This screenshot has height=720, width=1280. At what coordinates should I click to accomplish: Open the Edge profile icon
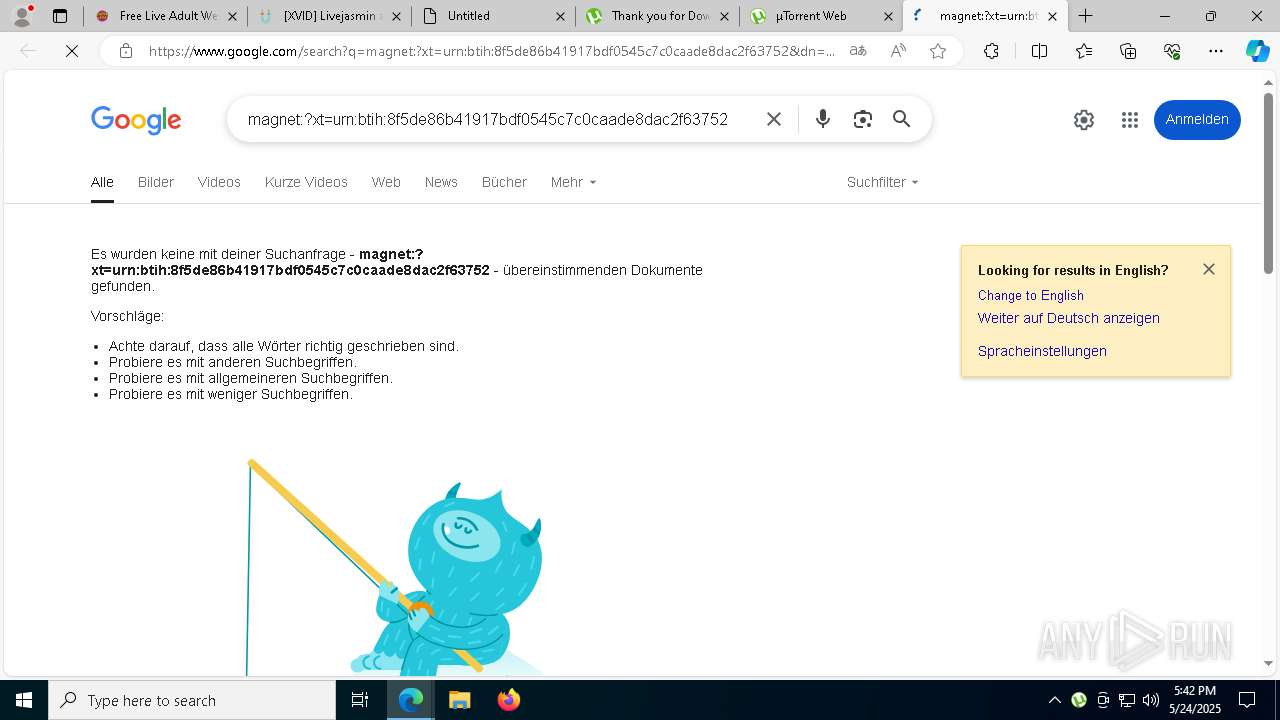click(x=22, y=16)
